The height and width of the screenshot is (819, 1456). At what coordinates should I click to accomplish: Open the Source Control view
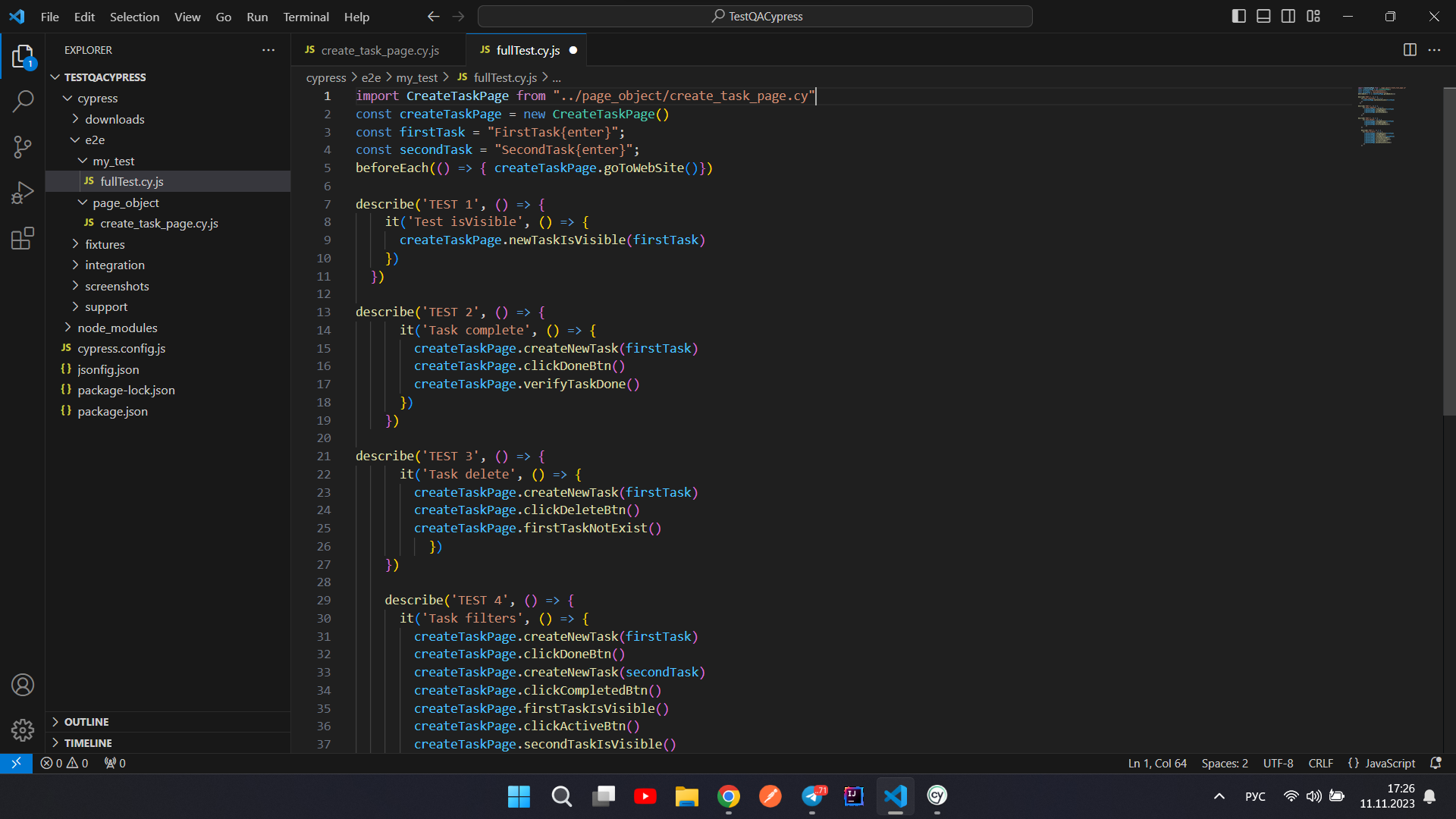23,147
